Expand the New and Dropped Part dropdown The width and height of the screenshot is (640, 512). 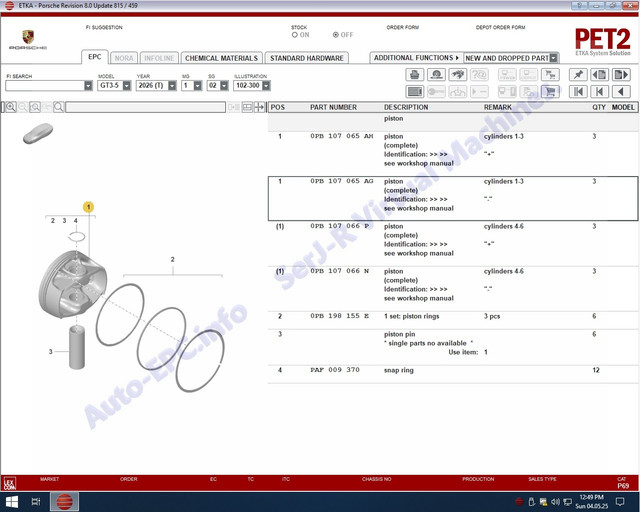(x=553, y=58)
